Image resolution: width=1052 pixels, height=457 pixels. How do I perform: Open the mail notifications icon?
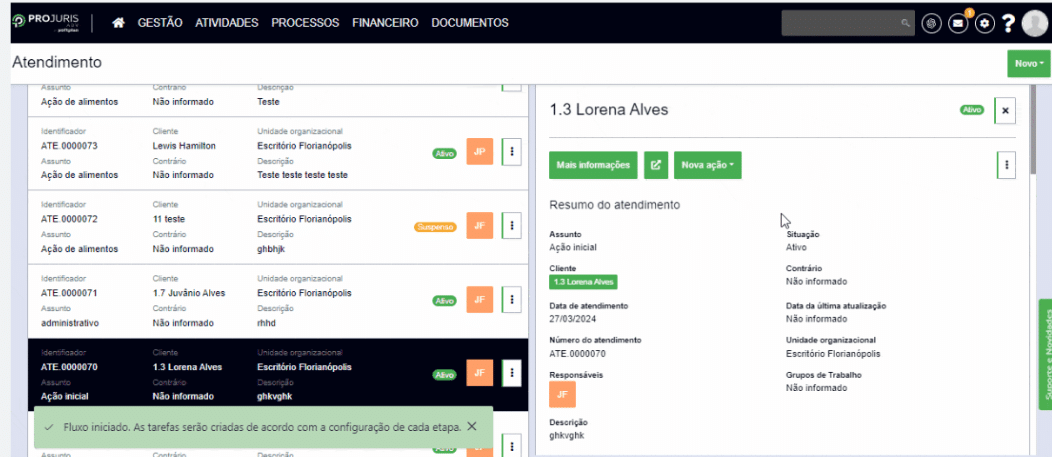(x=958, y=23)
